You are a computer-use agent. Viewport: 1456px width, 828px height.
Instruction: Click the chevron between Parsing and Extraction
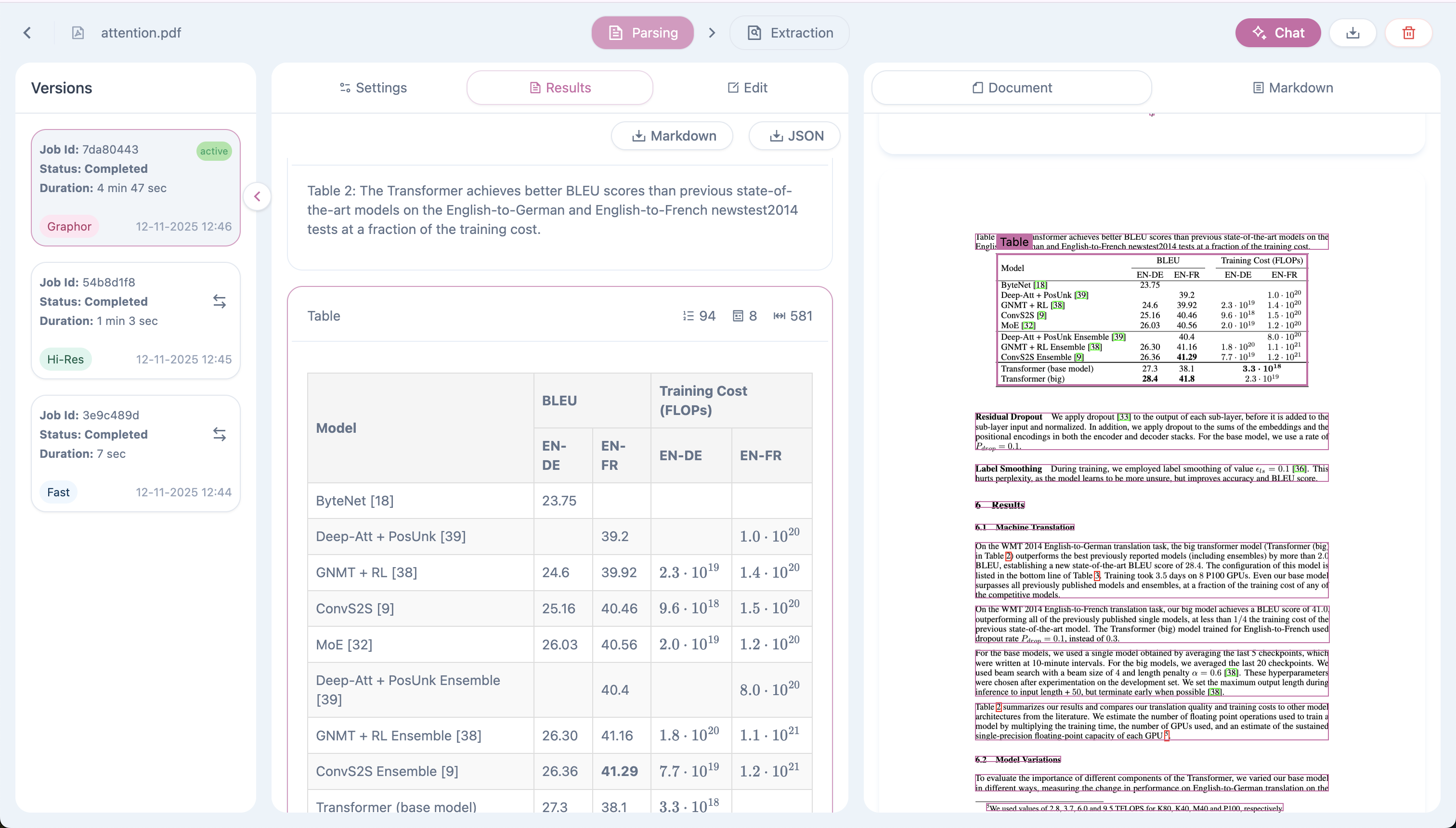tap(712, 33)
